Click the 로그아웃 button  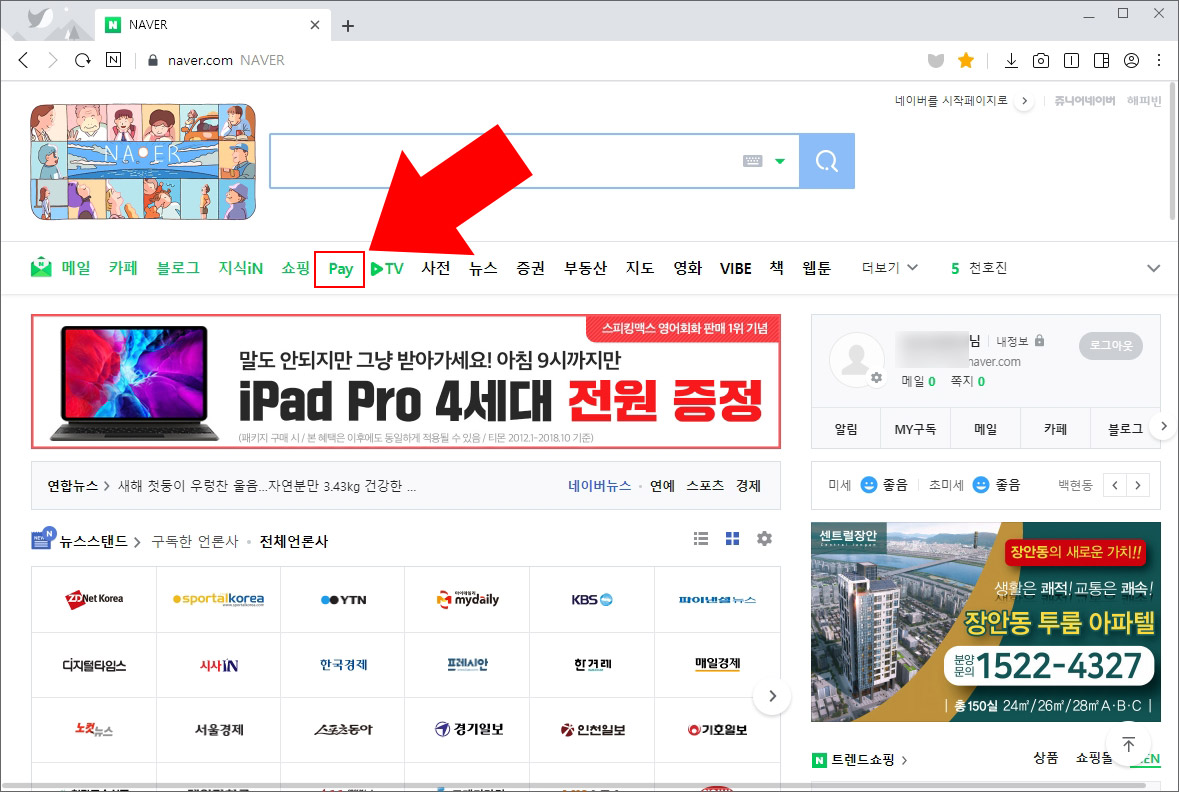[x=1111, y=345]
